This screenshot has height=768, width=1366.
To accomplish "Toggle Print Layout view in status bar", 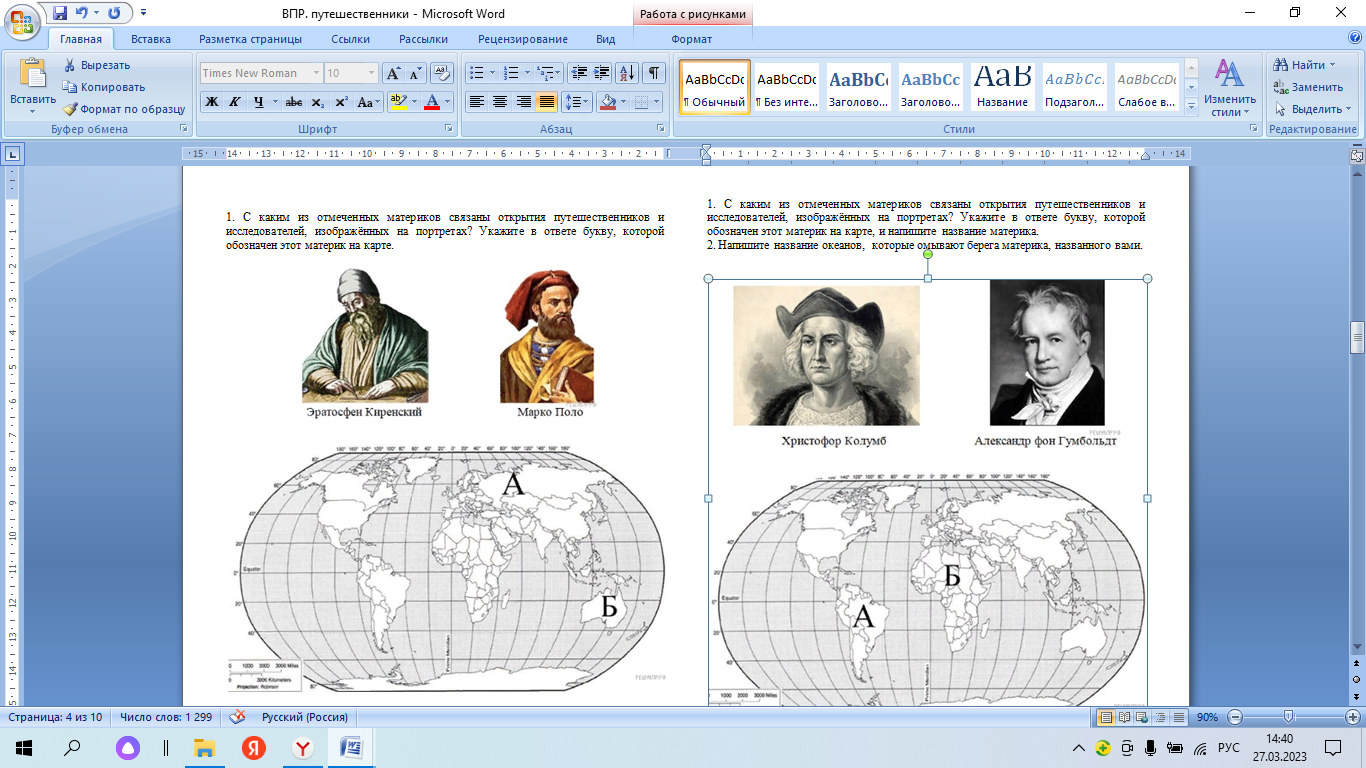I will (1107, 717).
